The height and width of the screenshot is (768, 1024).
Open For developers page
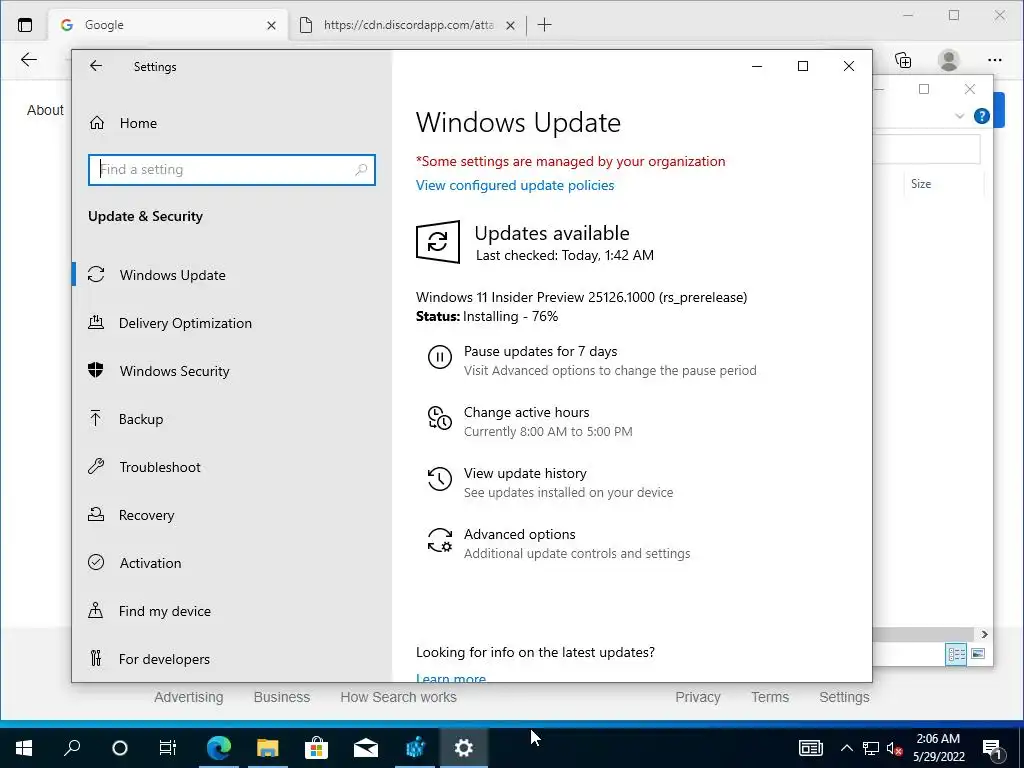click(x=164, y=659)
